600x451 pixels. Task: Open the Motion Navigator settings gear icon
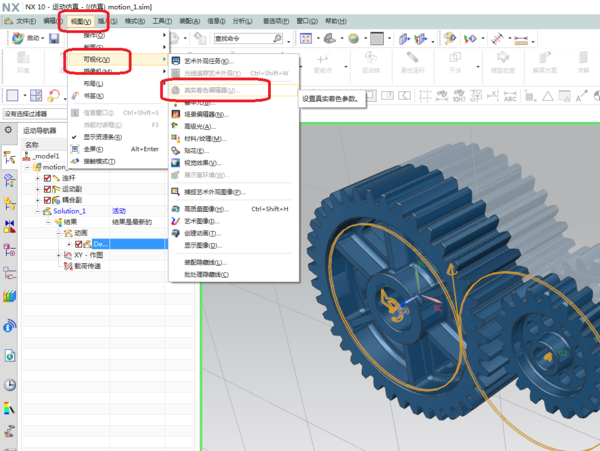(9, 130)
